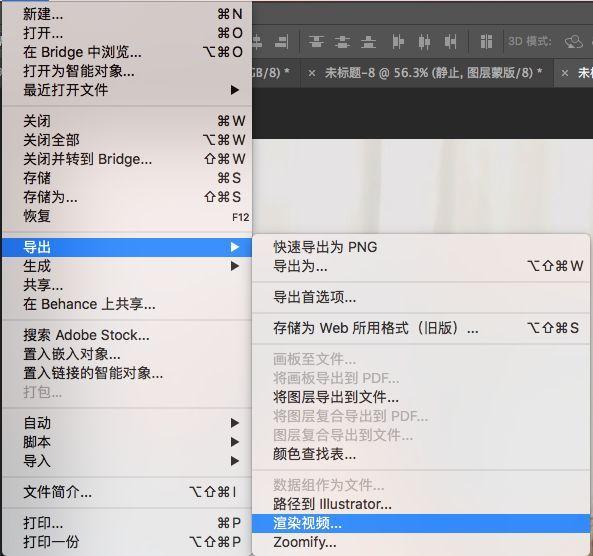Image resolution: width=593 pixels, height=556 pixels.
Task: Click the greyed-out 数据组作为文件... item
Action: click(421, 485)
